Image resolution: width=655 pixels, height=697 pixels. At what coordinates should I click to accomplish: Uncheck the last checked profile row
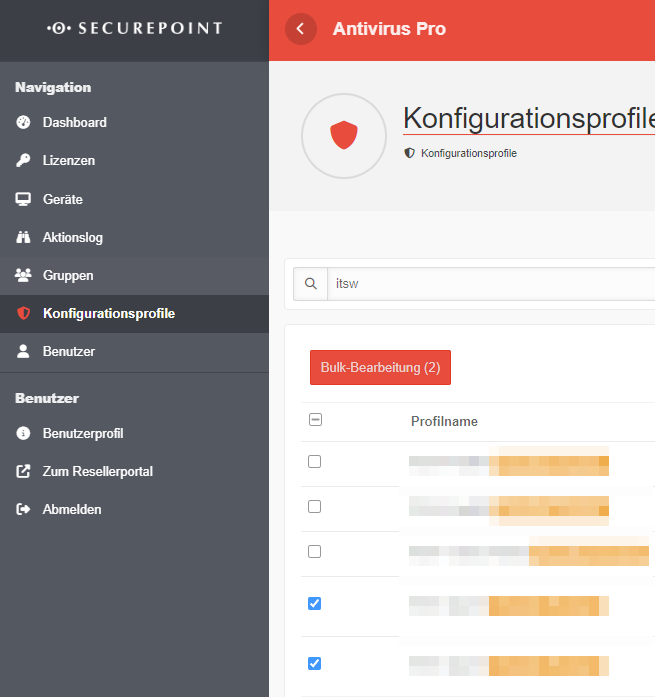click(315, 663)
